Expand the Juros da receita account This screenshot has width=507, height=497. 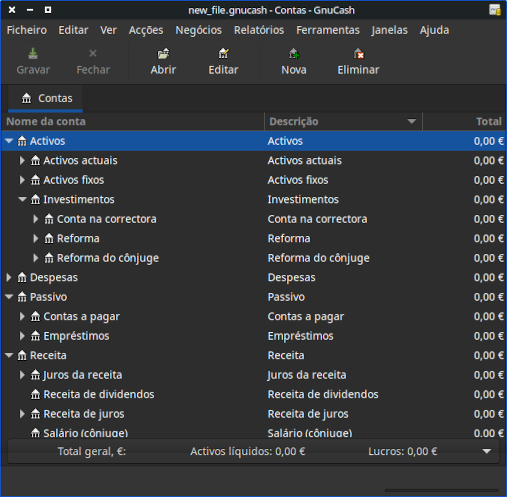[22, 375]
